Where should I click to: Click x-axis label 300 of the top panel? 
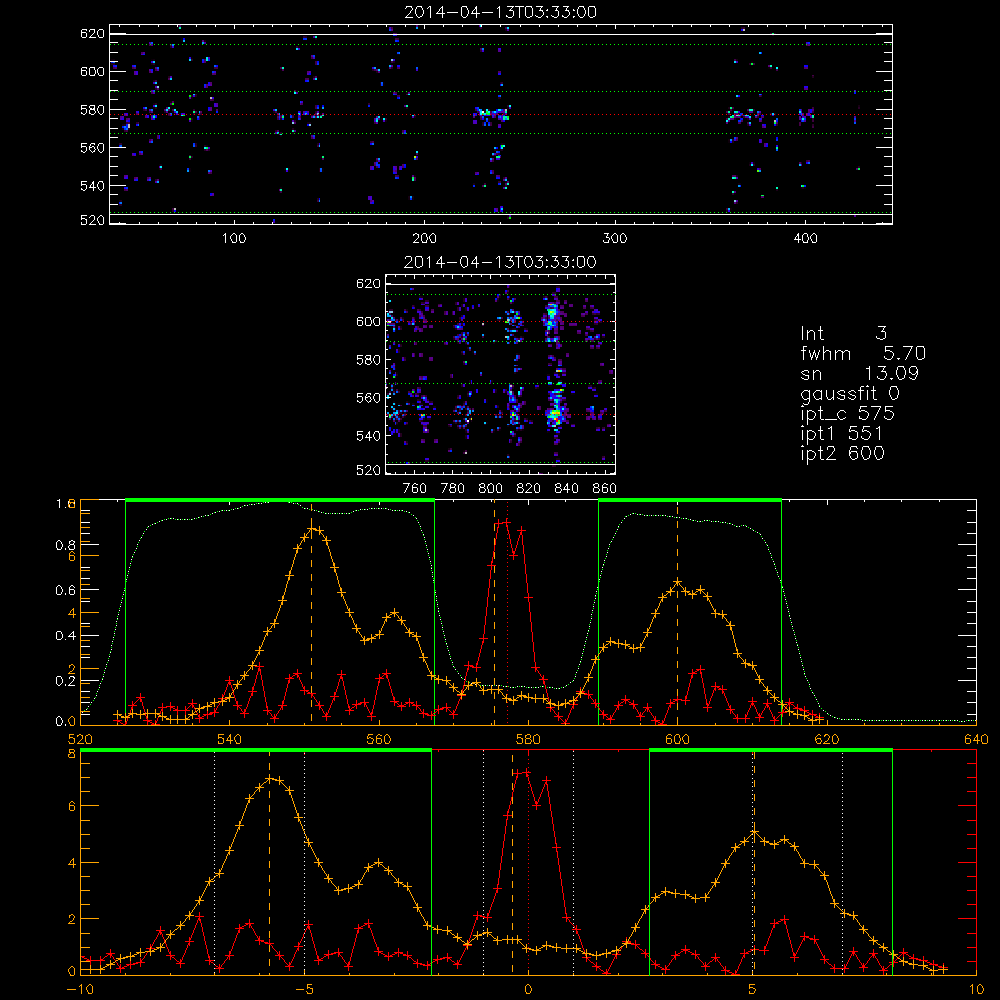tap(615, 239)
